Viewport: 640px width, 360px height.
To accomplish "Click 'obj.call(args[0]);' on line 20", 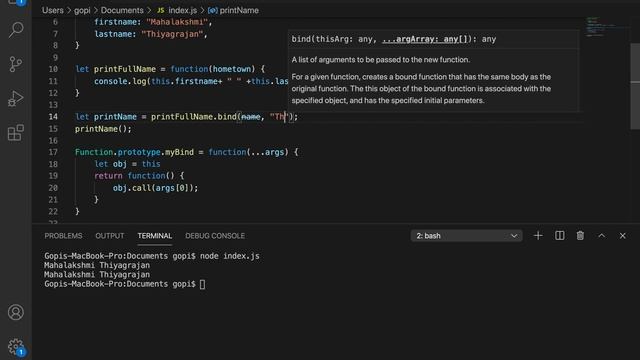I will (x=156, y=188).
